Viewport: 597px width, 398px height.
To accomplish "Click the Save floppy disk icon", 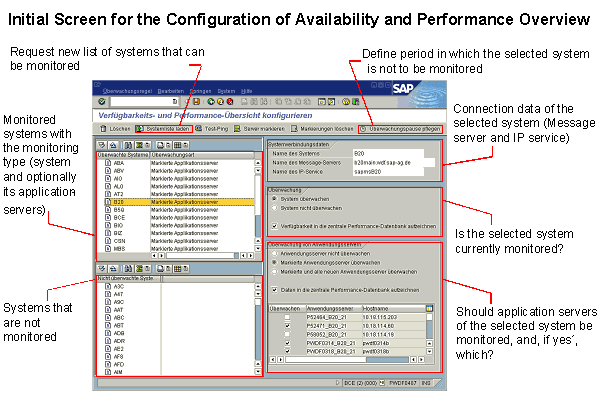I will [x=196, y=102].
